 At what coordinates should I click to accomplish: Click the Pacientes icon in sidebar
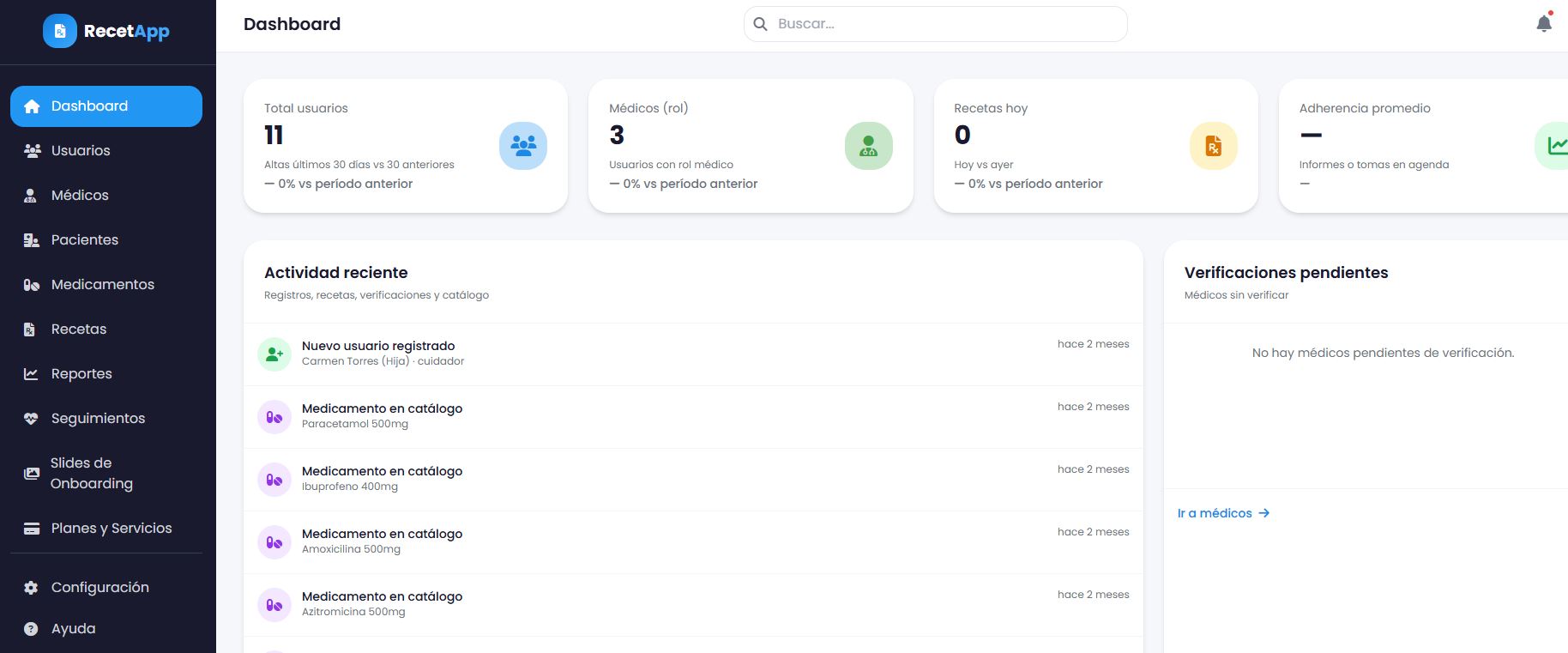[32, 240]
